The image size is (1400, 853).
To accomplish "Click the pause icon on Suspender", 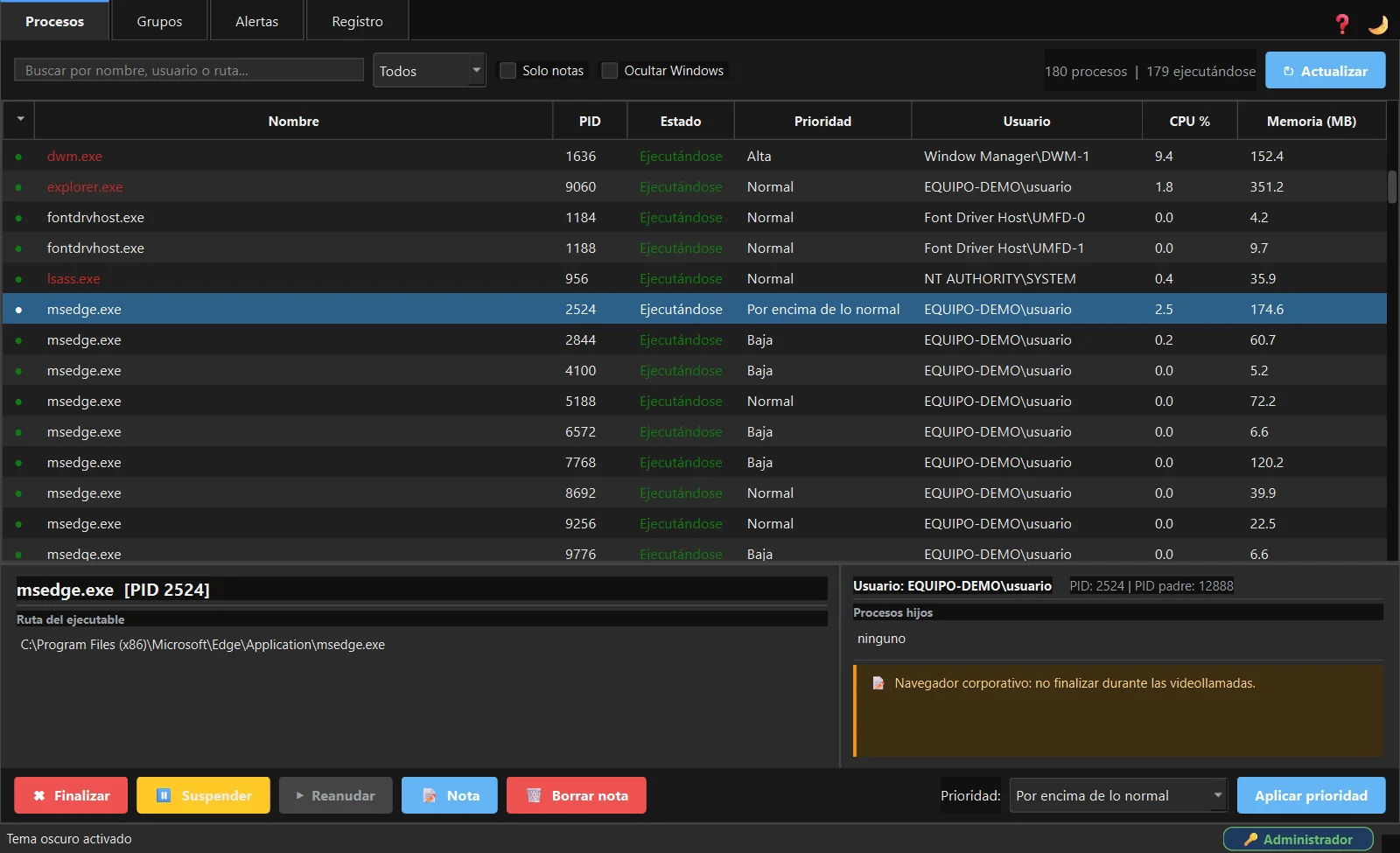I will [164, 795].
